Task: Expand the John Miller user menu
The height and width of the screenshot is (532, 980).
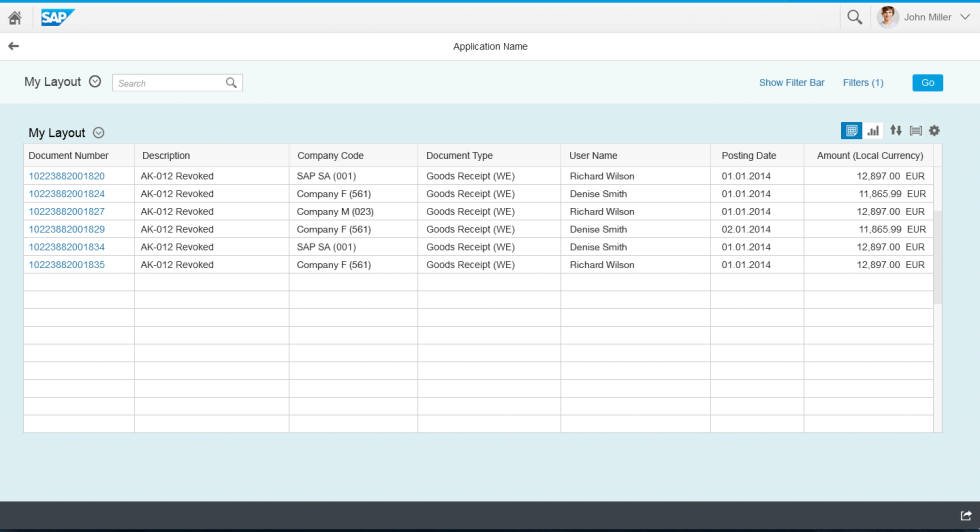Action: point(963,17)
